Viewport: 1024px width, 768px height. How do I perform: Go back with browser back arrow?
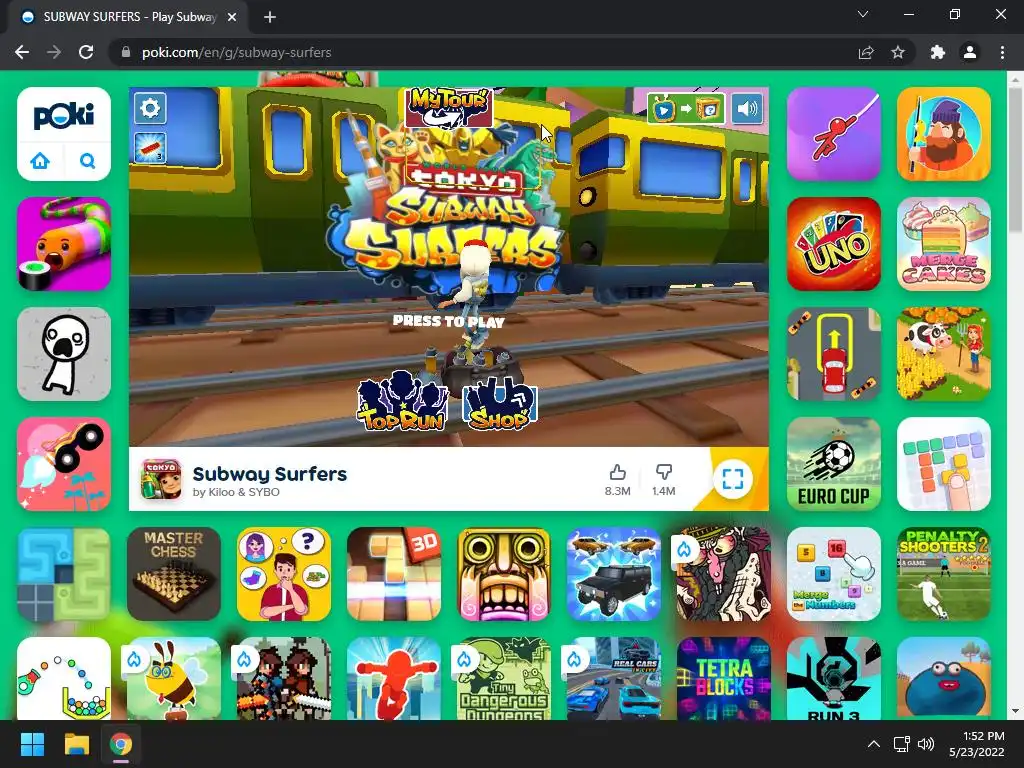pos(22,52)
